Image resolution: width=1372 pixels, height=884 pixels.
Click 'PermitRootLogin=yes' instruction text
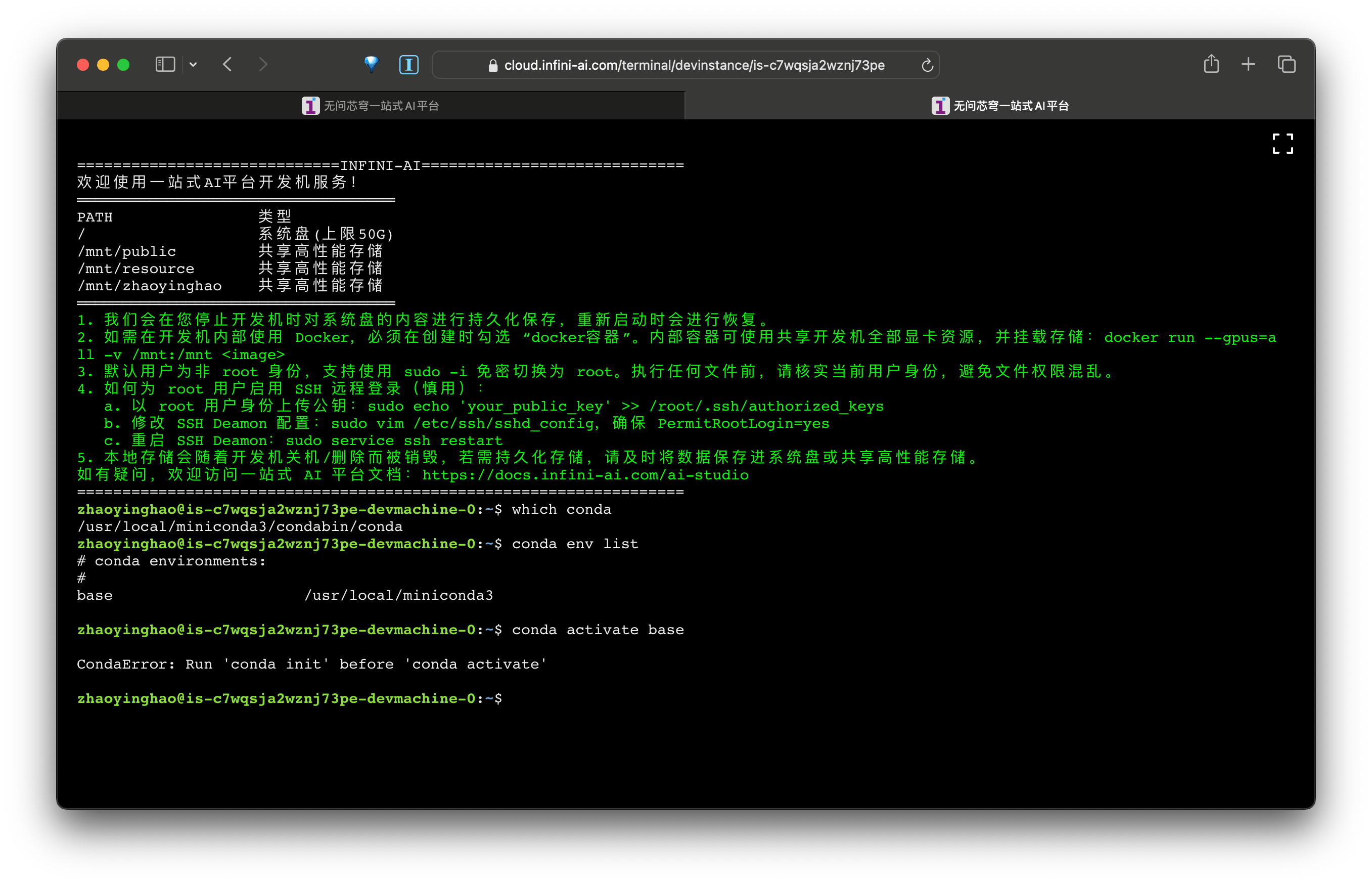point(743,423)
